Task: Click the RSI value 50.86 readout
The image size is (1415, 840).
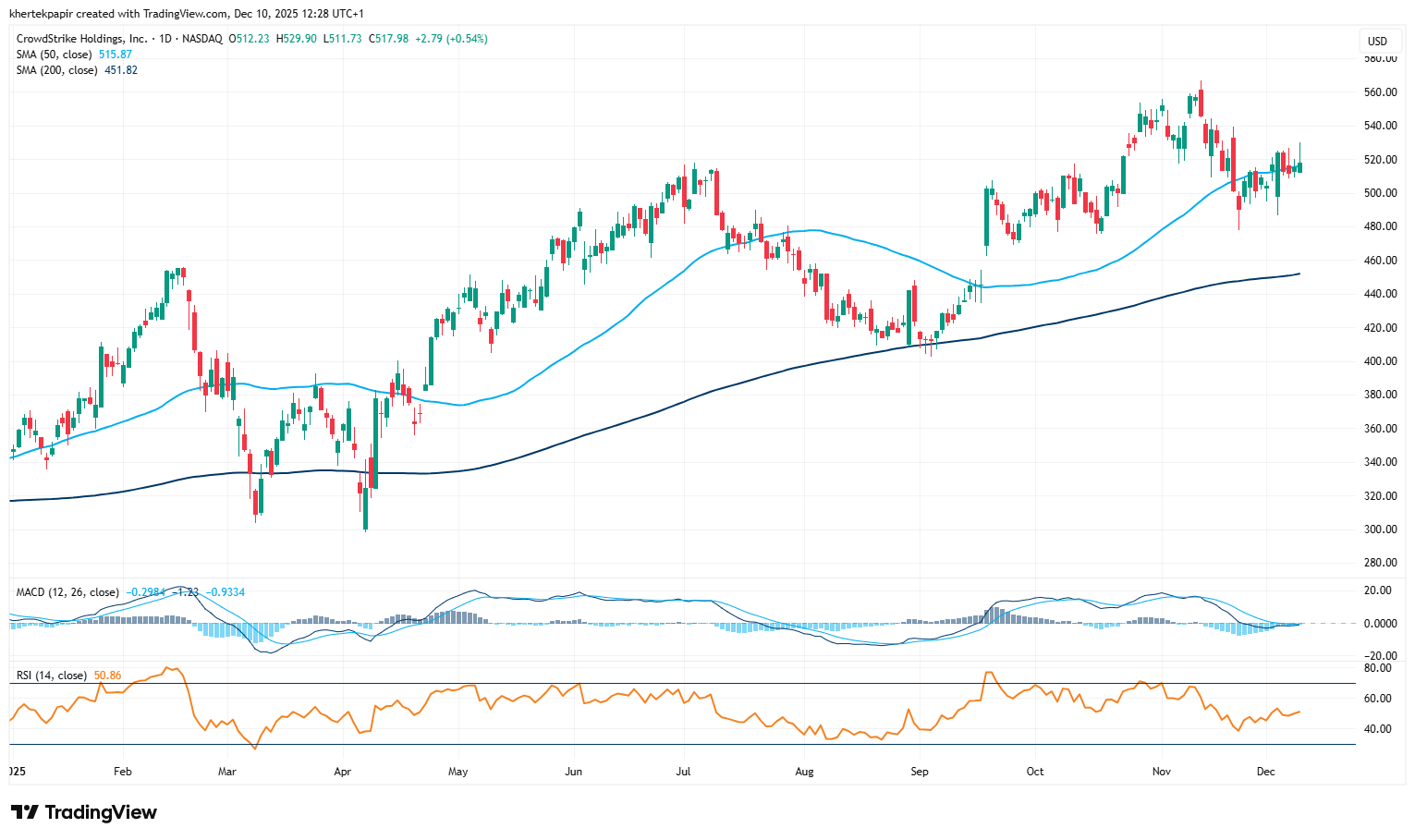Action: pyautogui.click(x=108, y=676)
